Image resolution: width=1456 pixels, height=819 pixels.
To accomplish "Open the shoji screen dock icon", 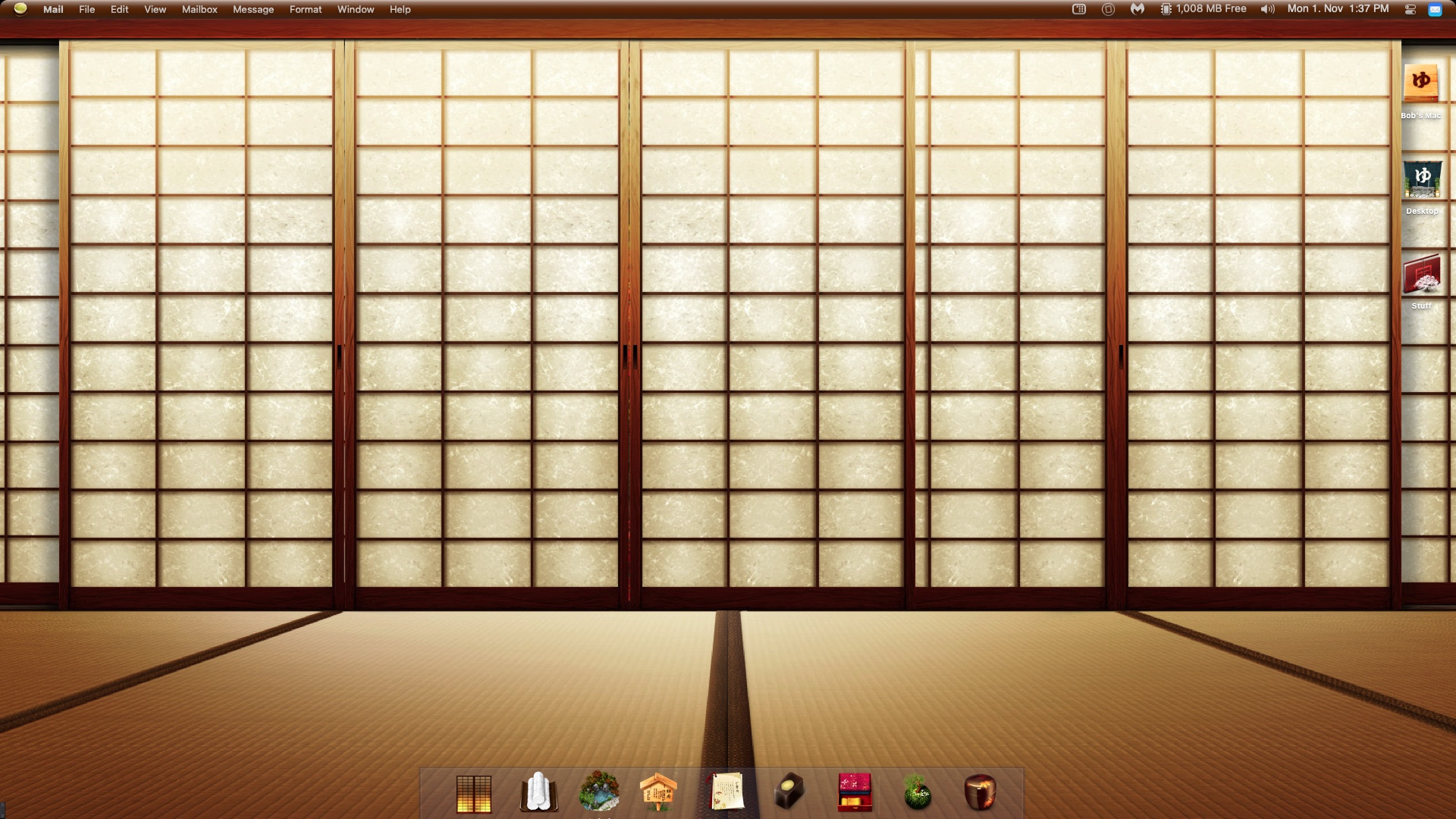I will 474,793.
